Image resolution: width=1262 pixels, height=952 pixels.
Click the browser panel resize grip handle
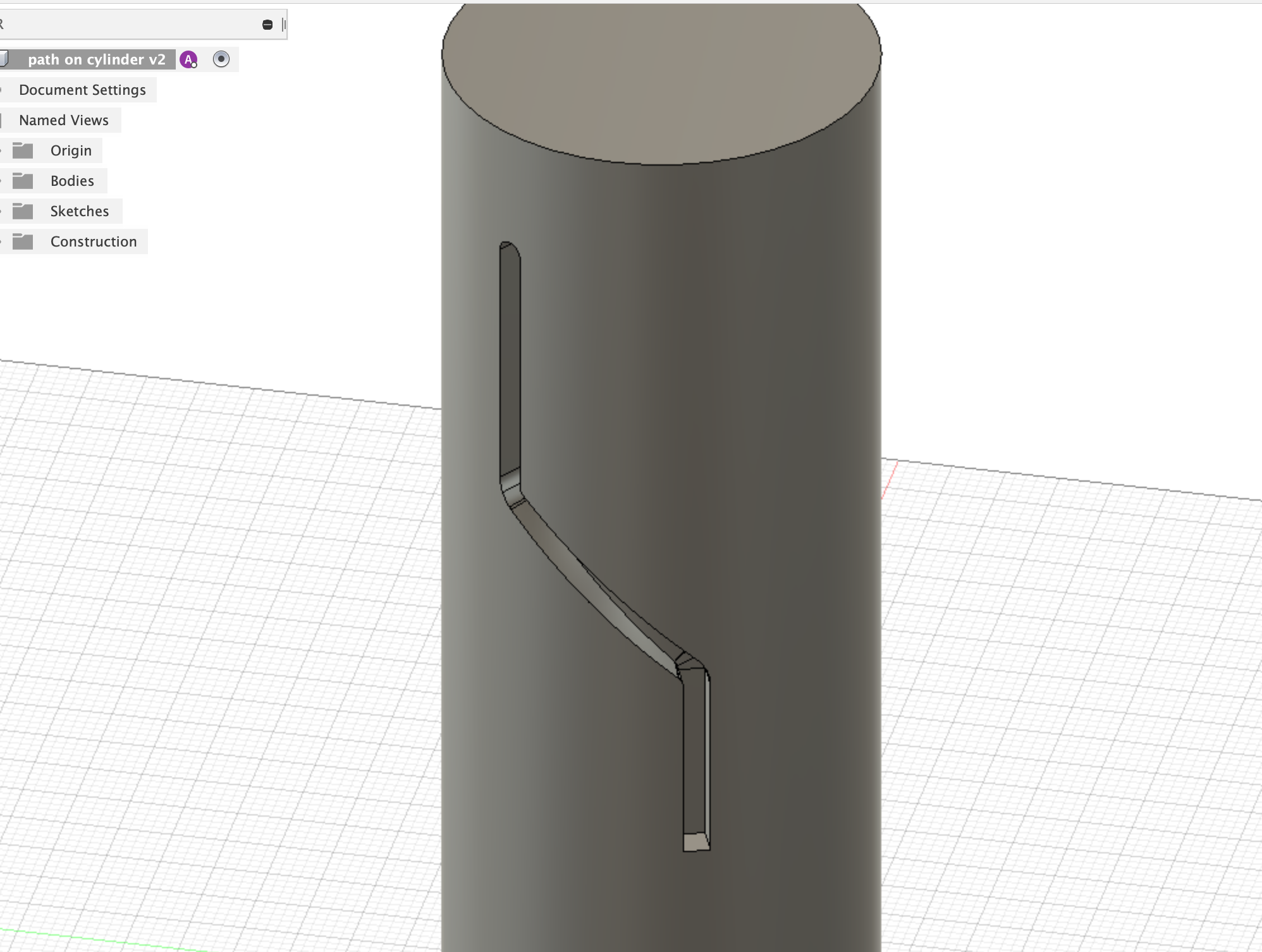coord(284,25)
